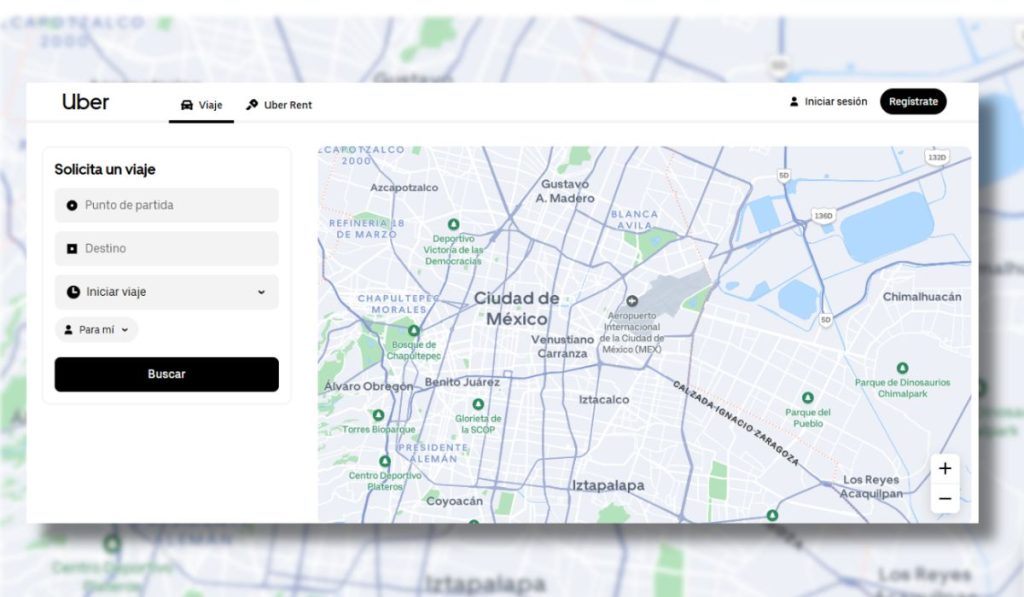
Task: Click the Glorieta de la SCOP marker
Action: (478, 404)
